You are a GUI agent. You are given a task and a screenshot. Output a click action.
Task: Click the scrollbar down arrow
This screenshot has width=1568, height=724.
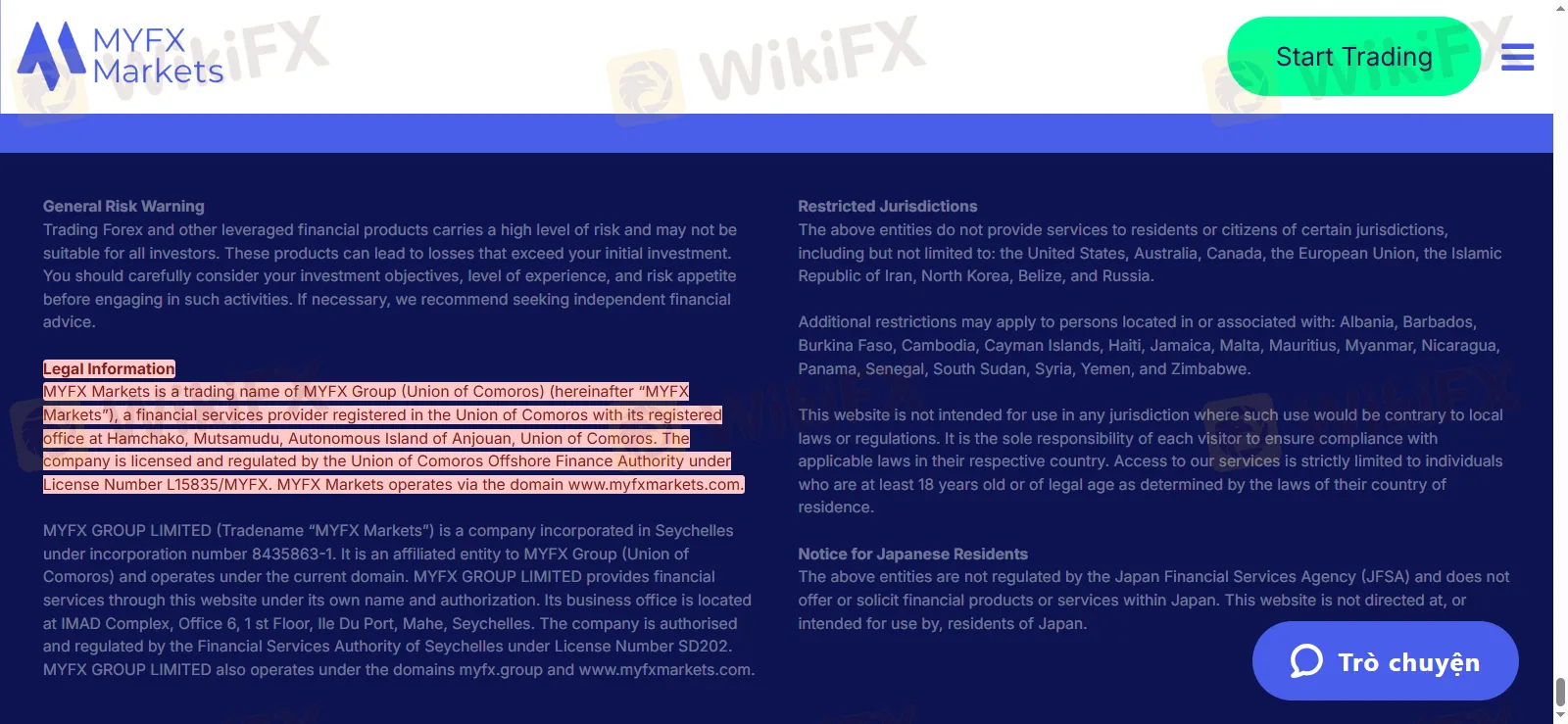coord(1560,716)
